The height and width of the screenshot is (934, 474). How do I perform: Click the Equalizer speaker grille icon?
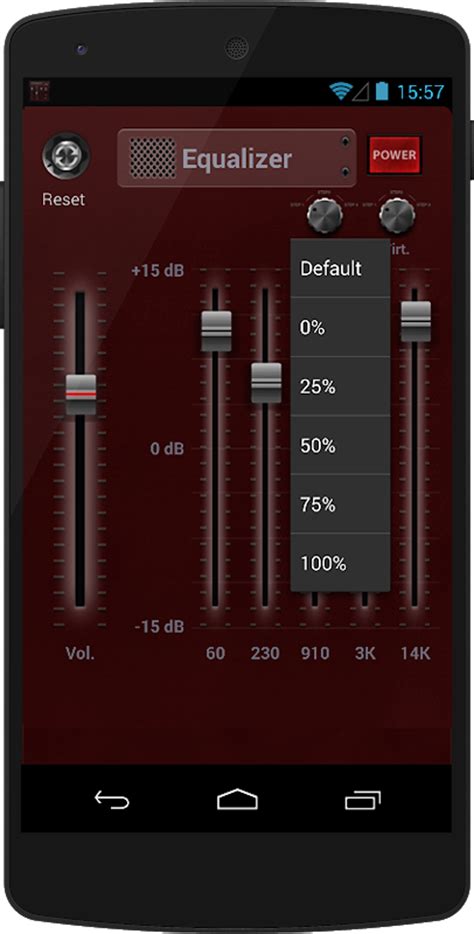click(x=153, y=158)
